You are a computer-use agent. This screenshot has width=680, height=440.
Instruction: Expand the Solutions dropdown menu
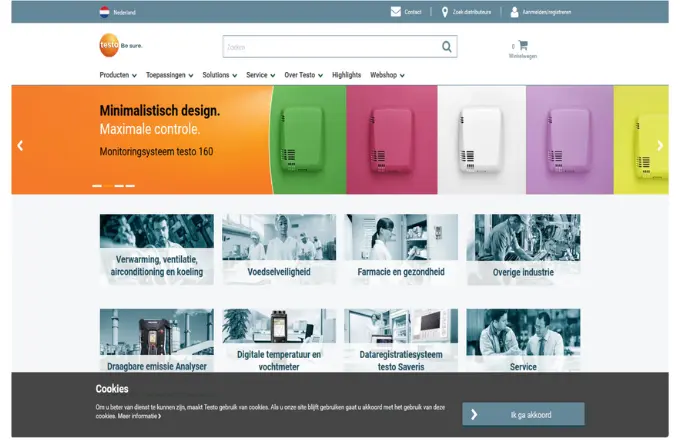219,75
